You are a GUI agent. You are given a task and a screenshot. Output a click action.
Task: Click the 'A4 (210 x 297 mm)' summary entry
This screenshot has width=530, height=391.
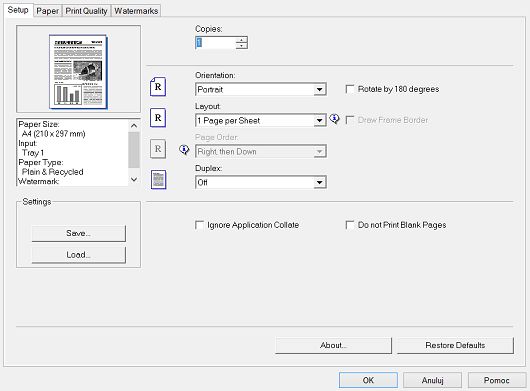53,134
